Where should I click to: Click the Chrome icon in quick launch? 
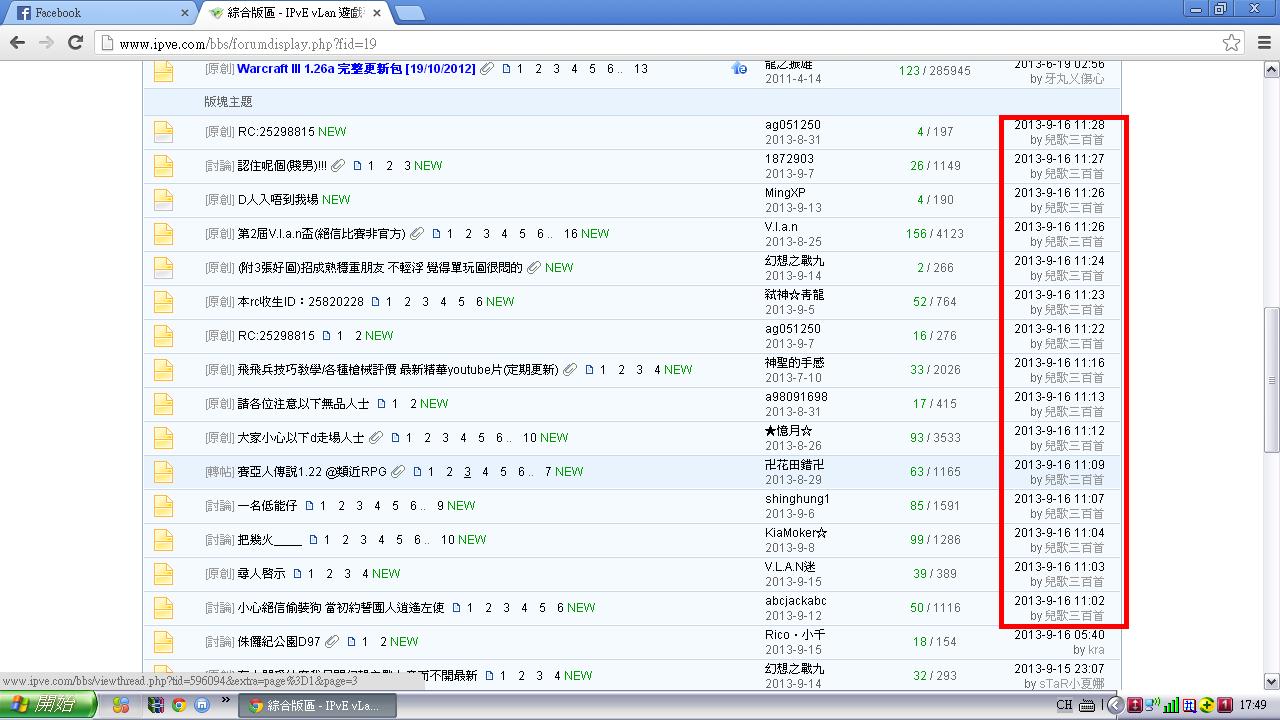click(x=179, y=705)
